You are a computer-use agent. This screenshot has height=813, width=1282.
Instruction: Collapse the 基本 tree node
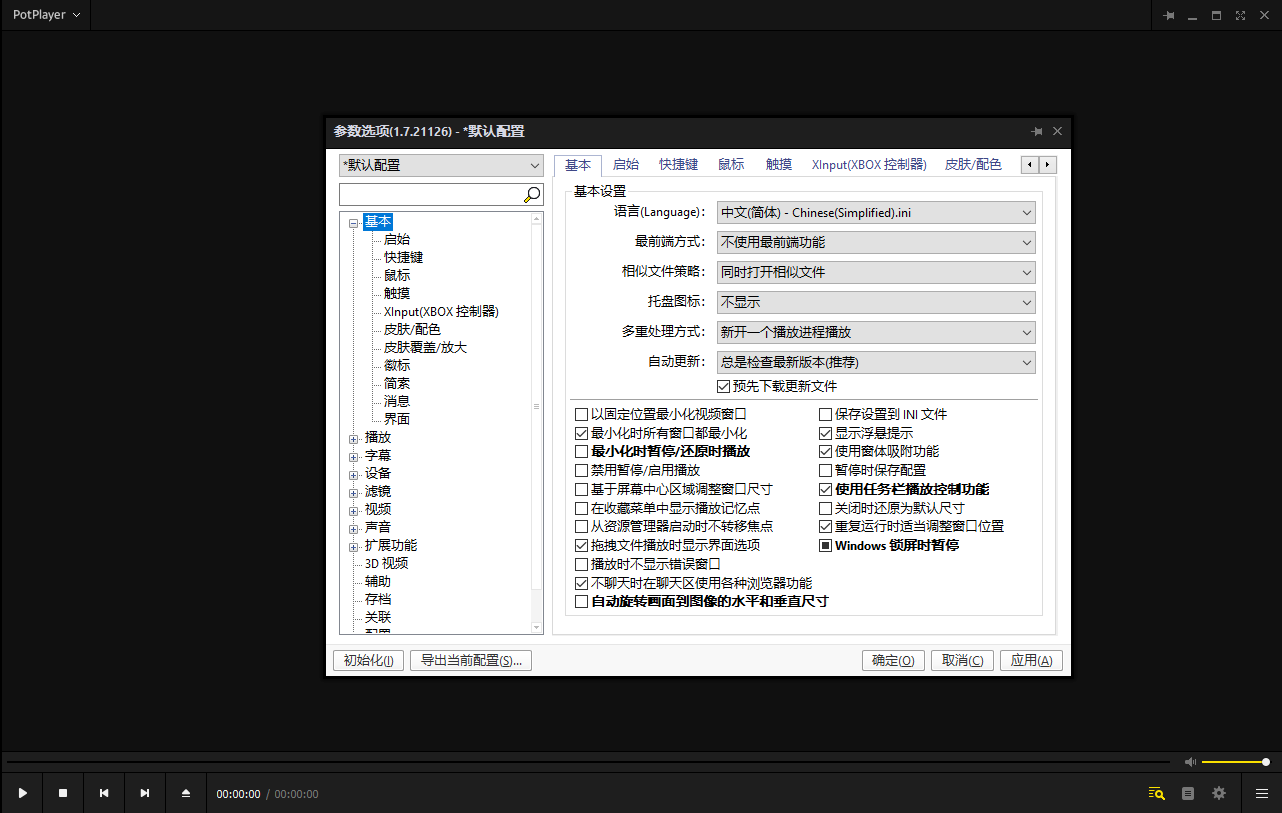point(353,222)
